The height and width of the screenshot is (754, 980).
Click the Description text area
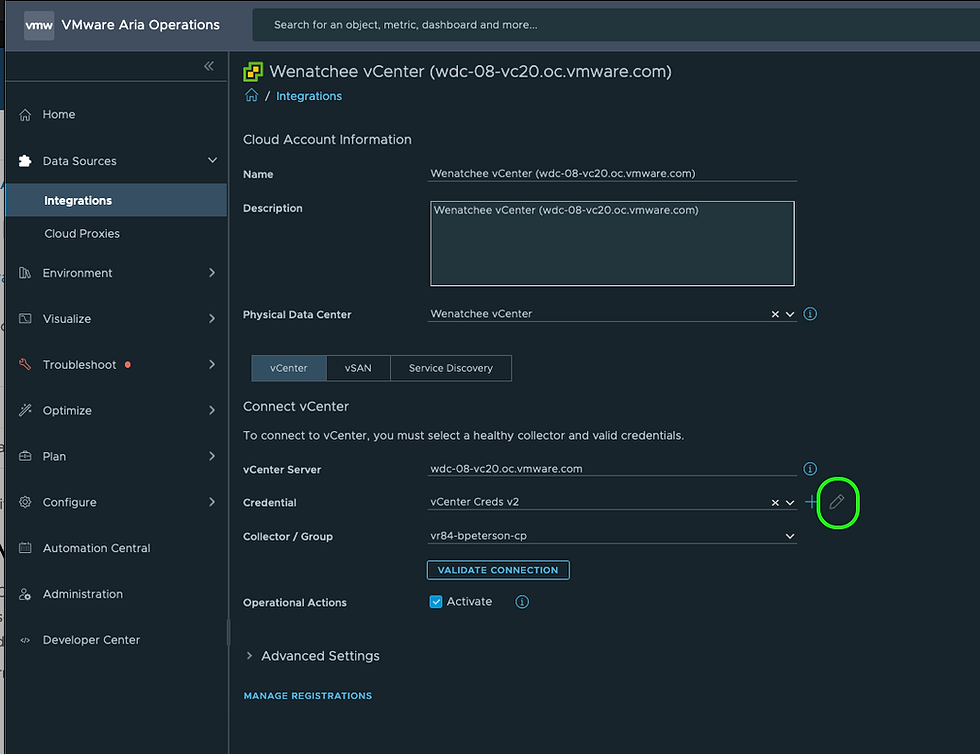(x=612, y=243)
